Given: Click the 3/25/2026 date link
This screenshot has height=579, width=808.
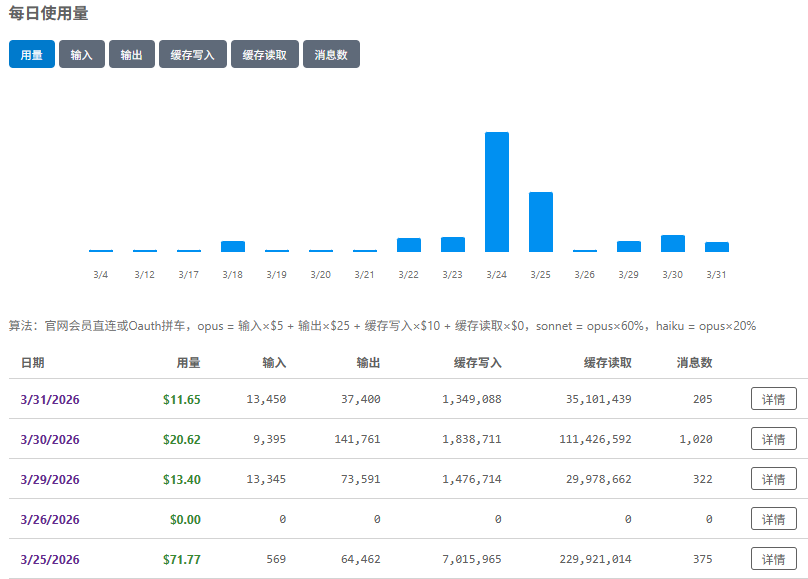Looking at the screenshot, I should pos(50,559).
